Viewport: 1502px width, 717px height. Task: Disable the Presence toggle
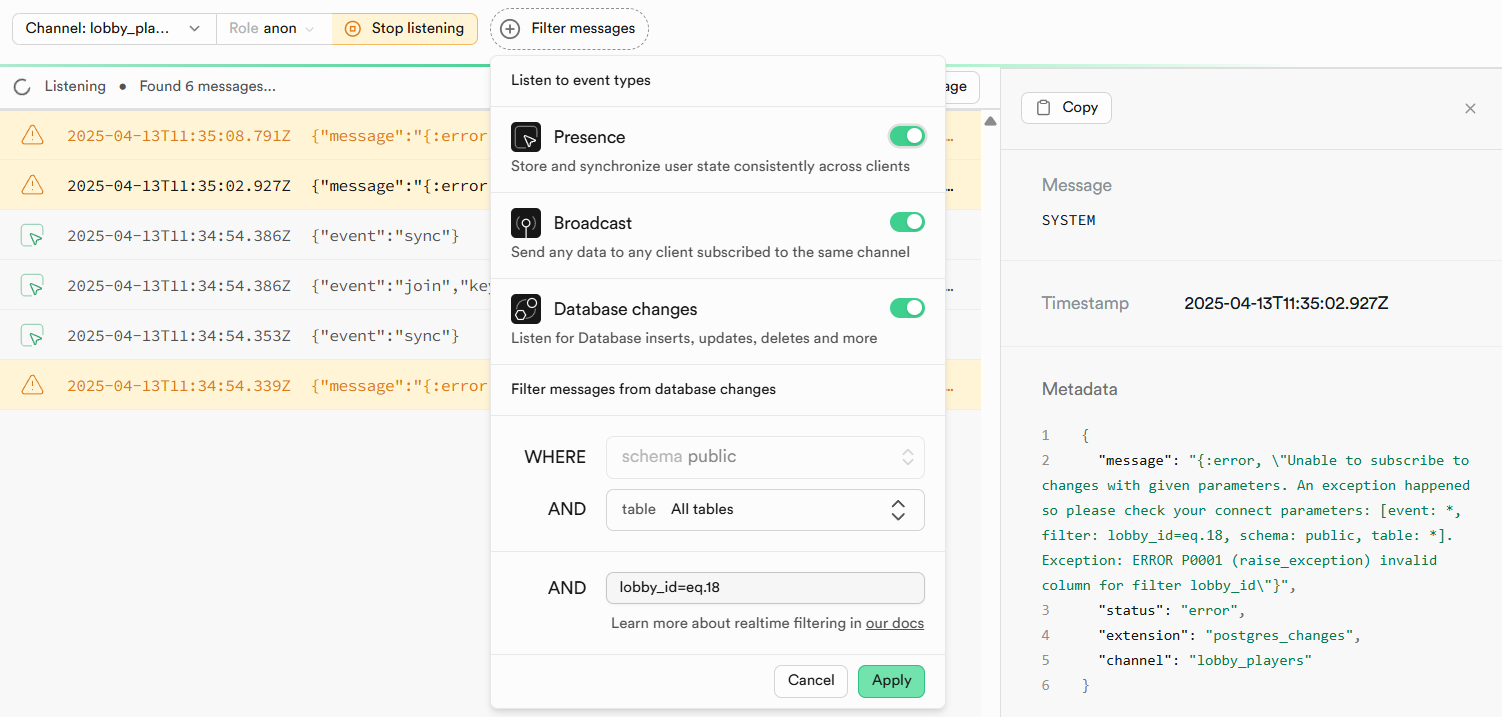coord(907,136)
